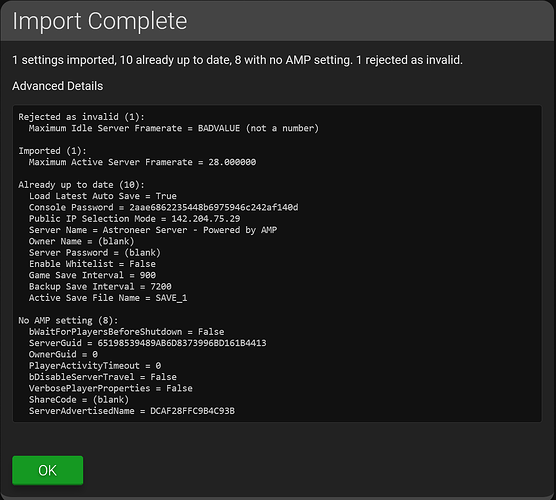The image size is (556, 500).
Task: Click the 'Server Name = Astroneer Server' line
Action: click(153, 230)
